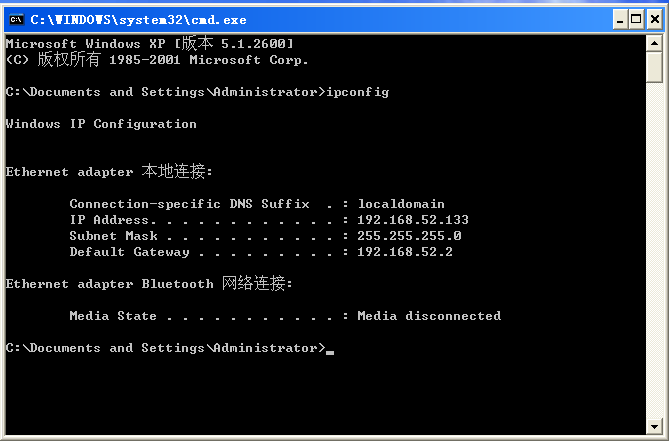Maximize the command prompt window

tap(636, 20)
